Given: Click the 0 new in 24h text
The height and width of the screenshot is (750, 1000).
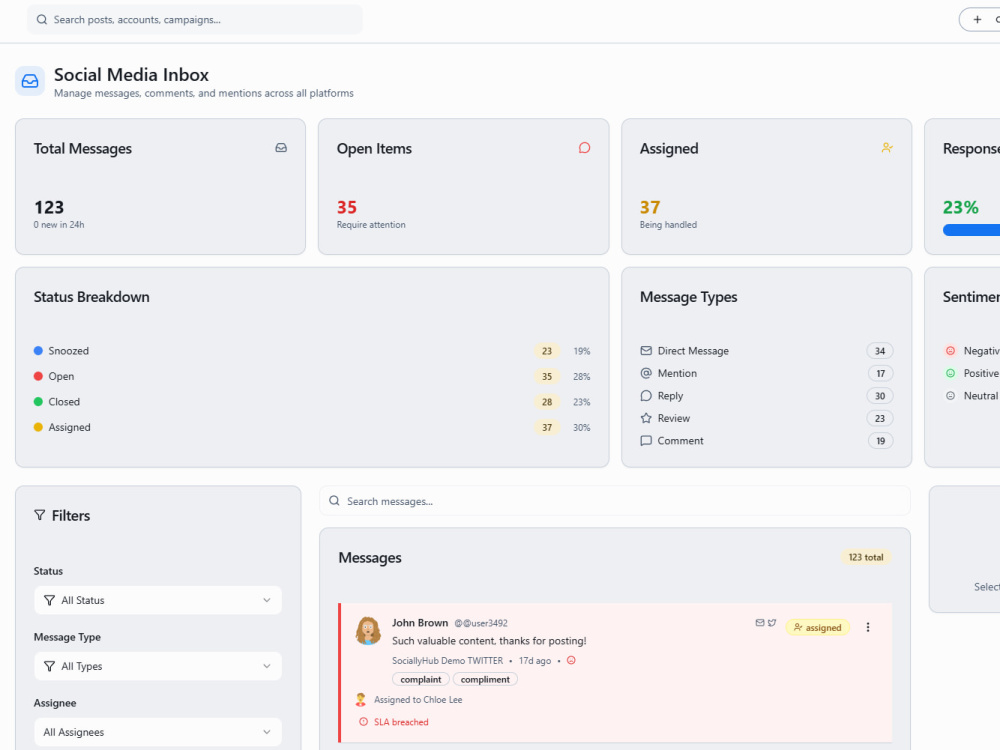Looking at the screenshot, I should coord(59,224).
